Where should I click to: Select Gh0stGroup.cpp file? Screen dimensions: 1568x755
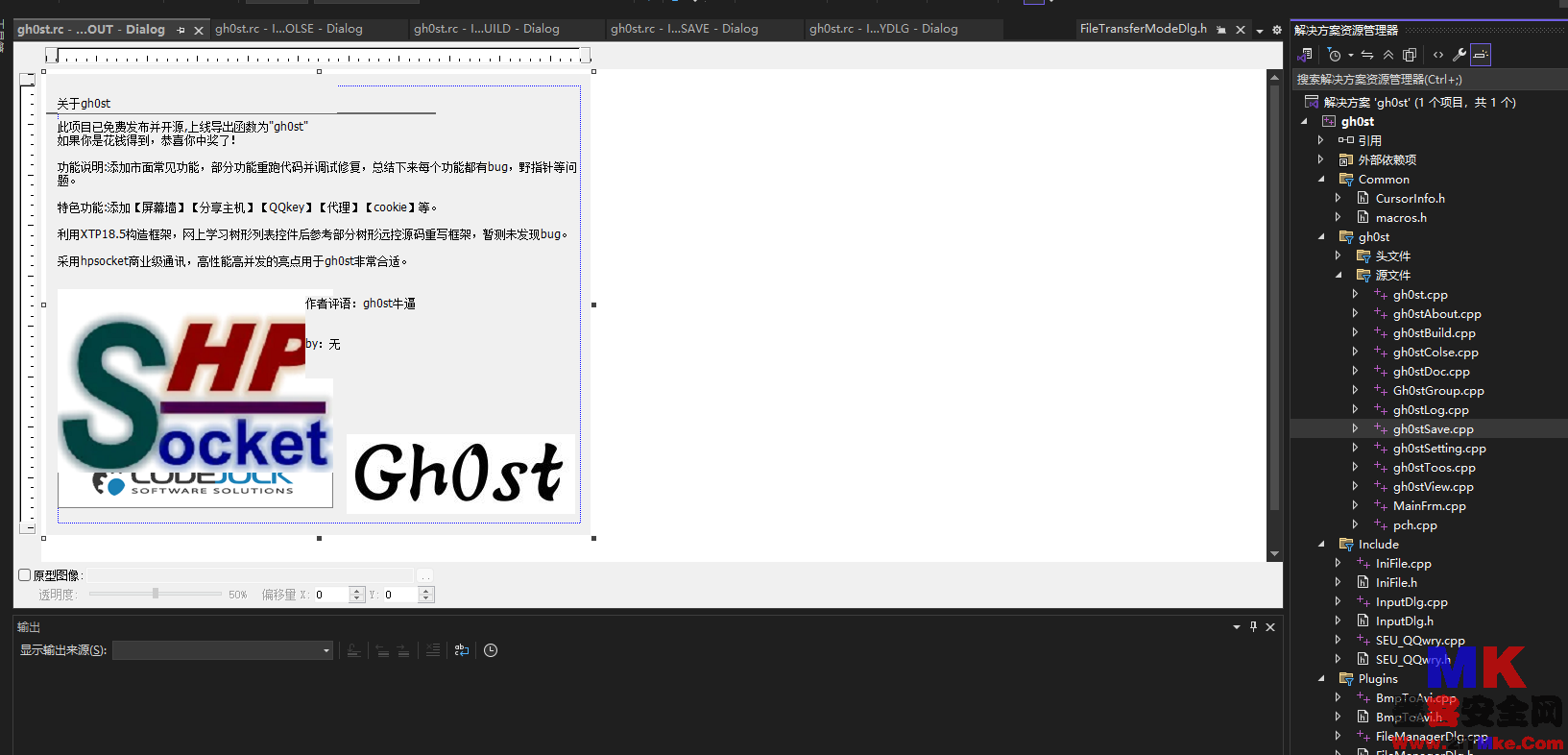1438,391
